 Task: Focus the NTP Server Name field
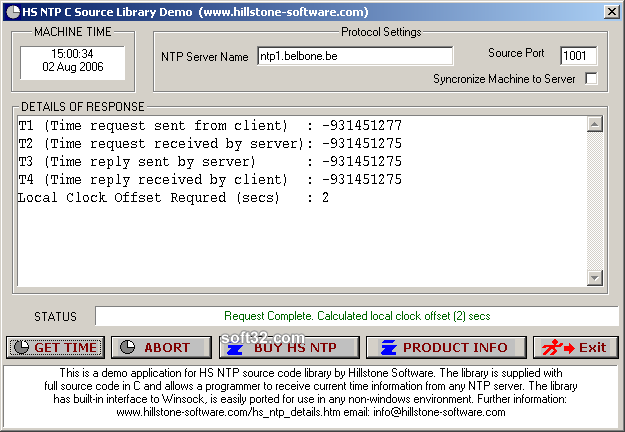pos(355,56)
